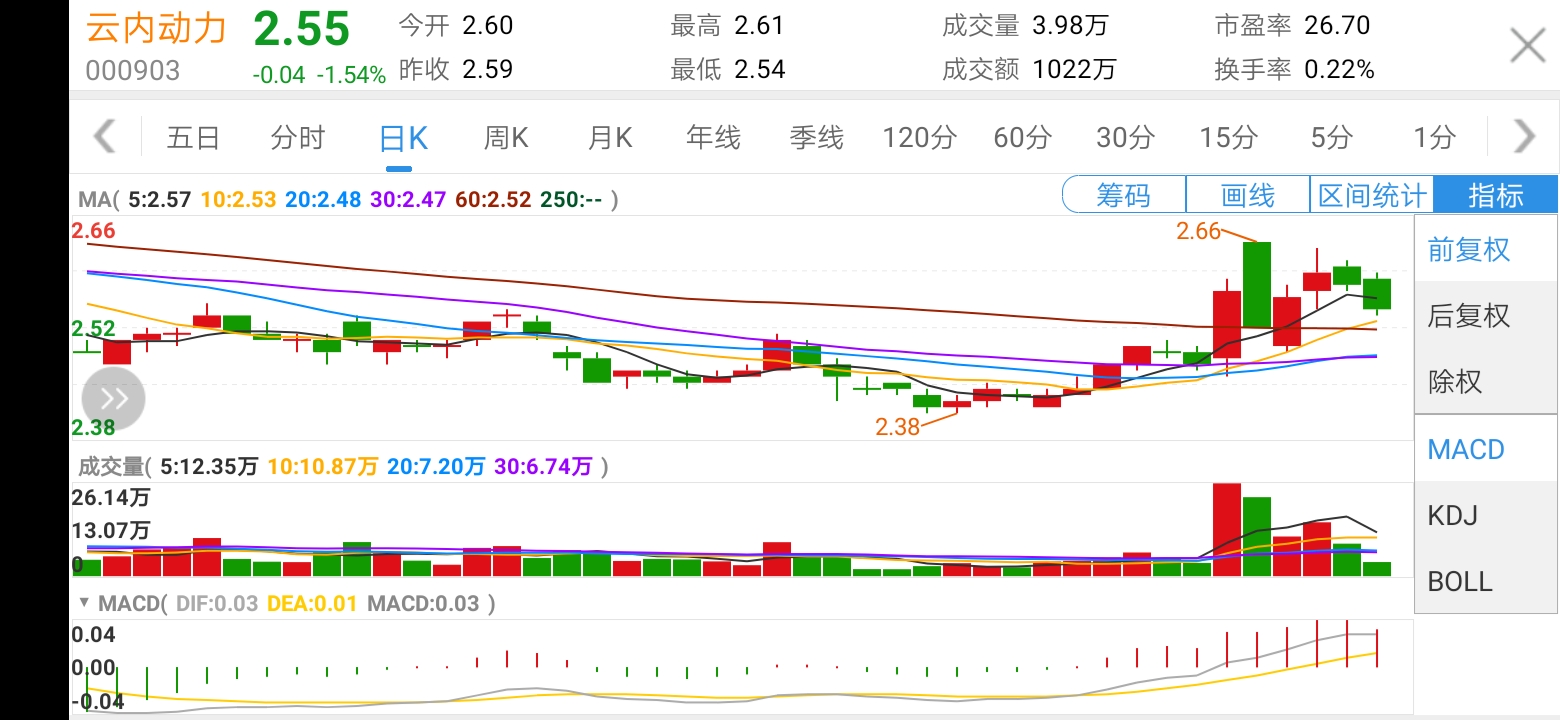Tap the change percent -1.54%
Viewport: 1560px width, 720px height.
[x=351, y=74]
